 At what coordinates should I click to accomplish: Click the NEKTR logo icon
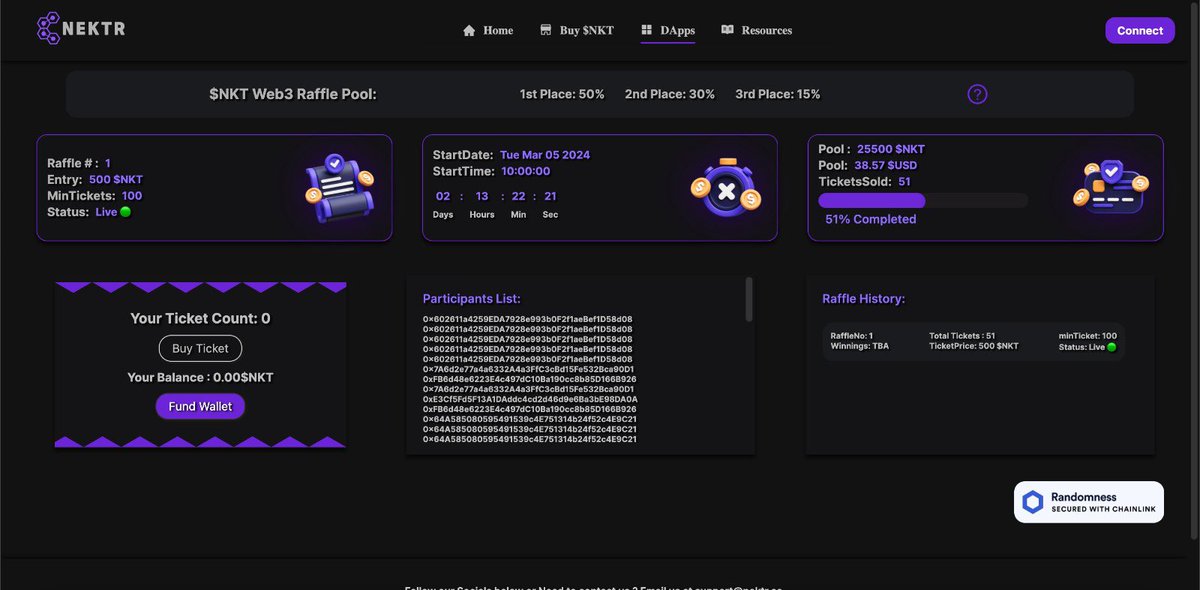point(47,28)
